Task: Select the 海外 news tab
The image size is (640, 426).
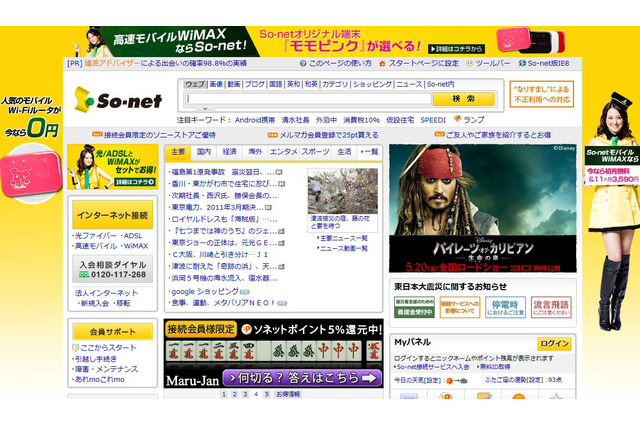Action: coord(255,152)
